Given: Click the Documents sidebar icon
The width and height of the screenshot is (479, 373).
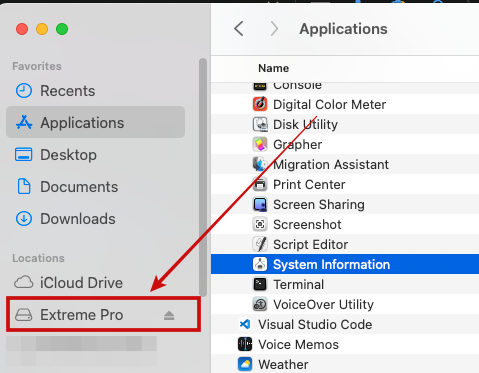Looking at the screenshot, I should [24, 186].
